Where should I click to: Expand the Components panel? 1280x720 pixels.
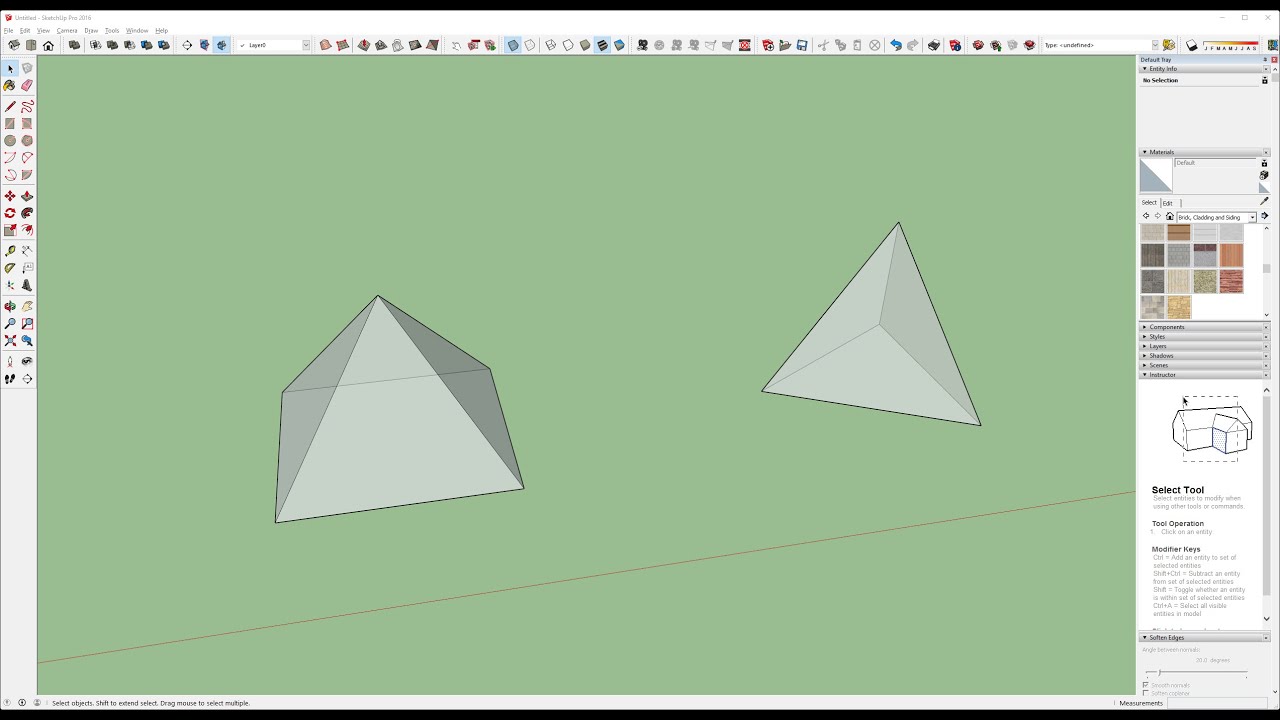1204,327
